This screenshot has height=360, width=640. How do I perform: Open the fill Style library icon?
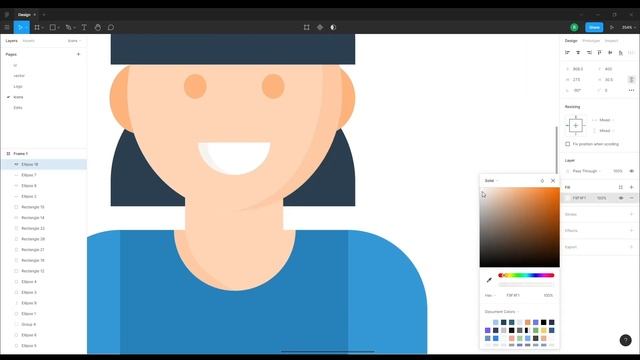620,187
